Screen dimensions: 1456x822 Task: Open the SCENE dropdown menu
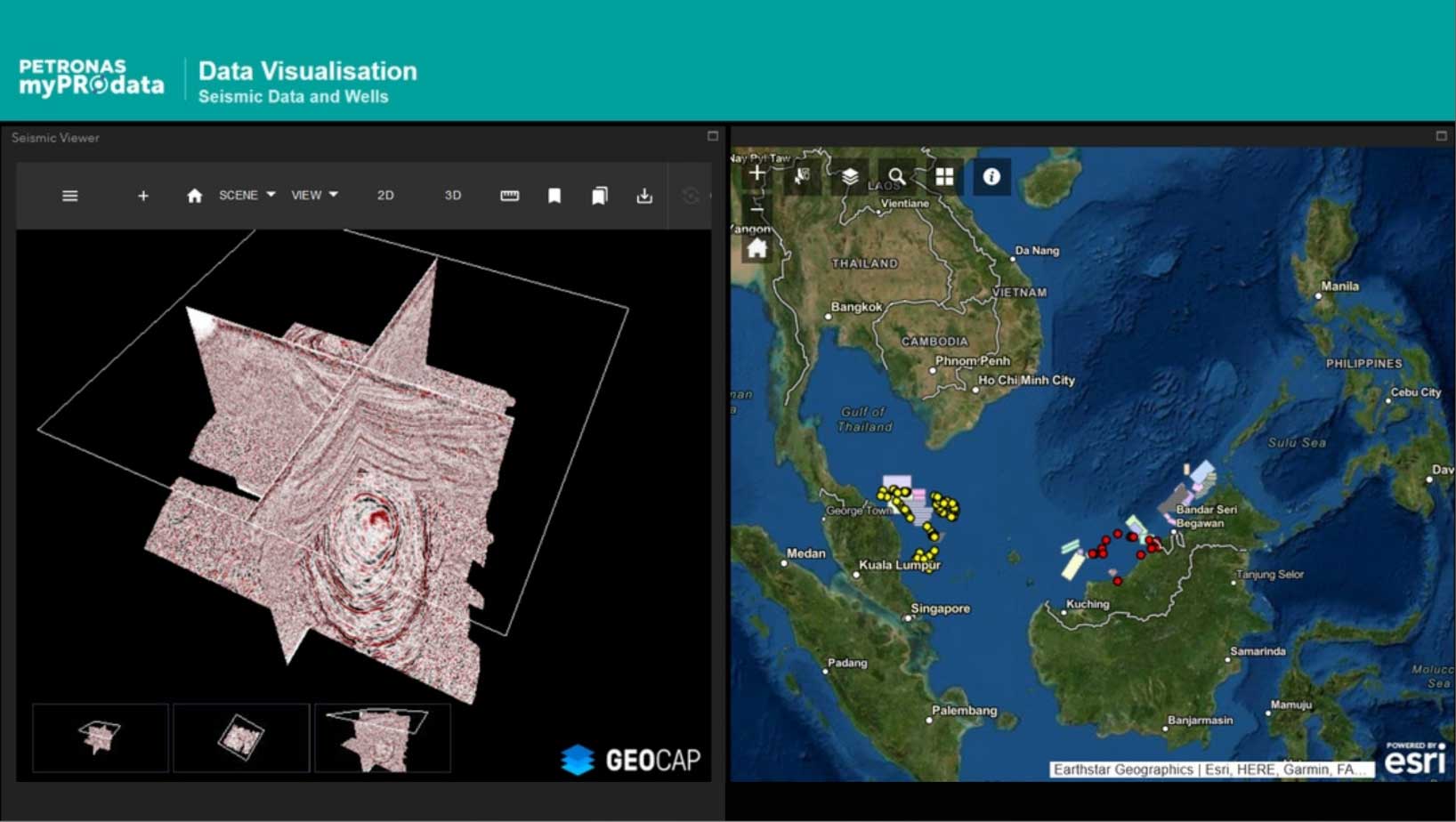point(247,195)
